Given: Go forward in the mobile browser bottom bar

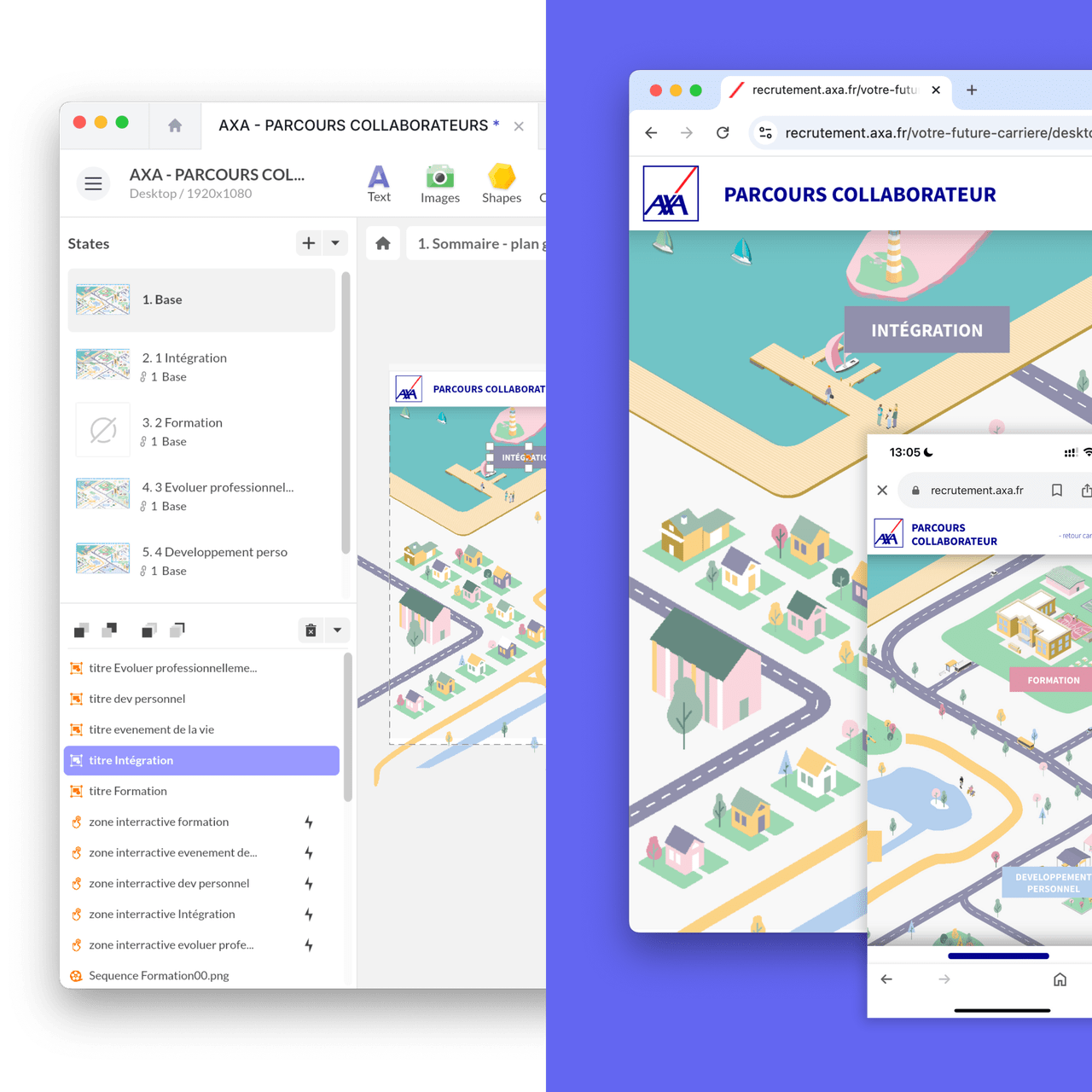Looking at the screenshot, I should 944,979.
